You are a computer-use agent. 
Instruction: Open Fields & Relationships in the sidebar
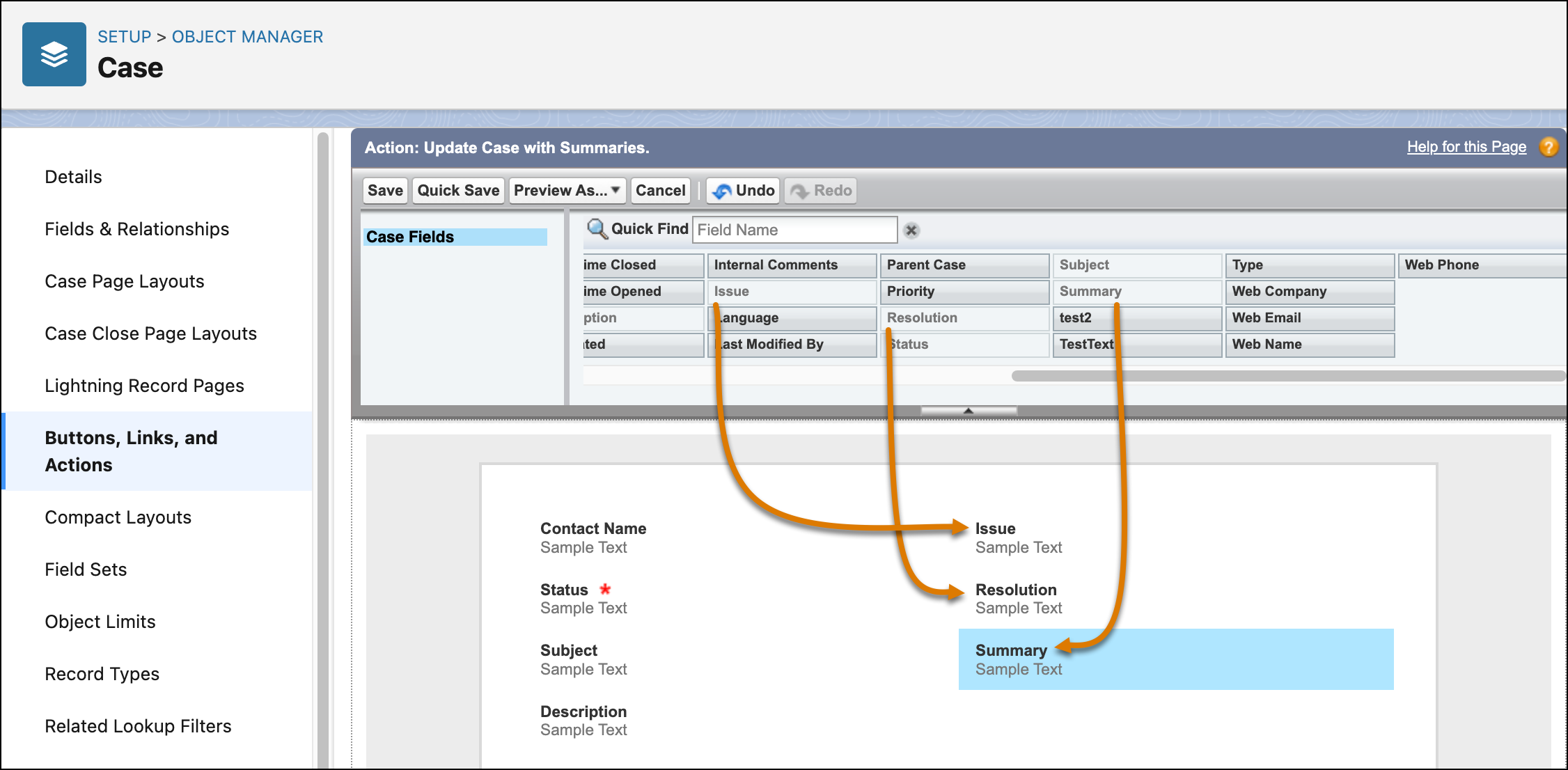pos(136,229)
